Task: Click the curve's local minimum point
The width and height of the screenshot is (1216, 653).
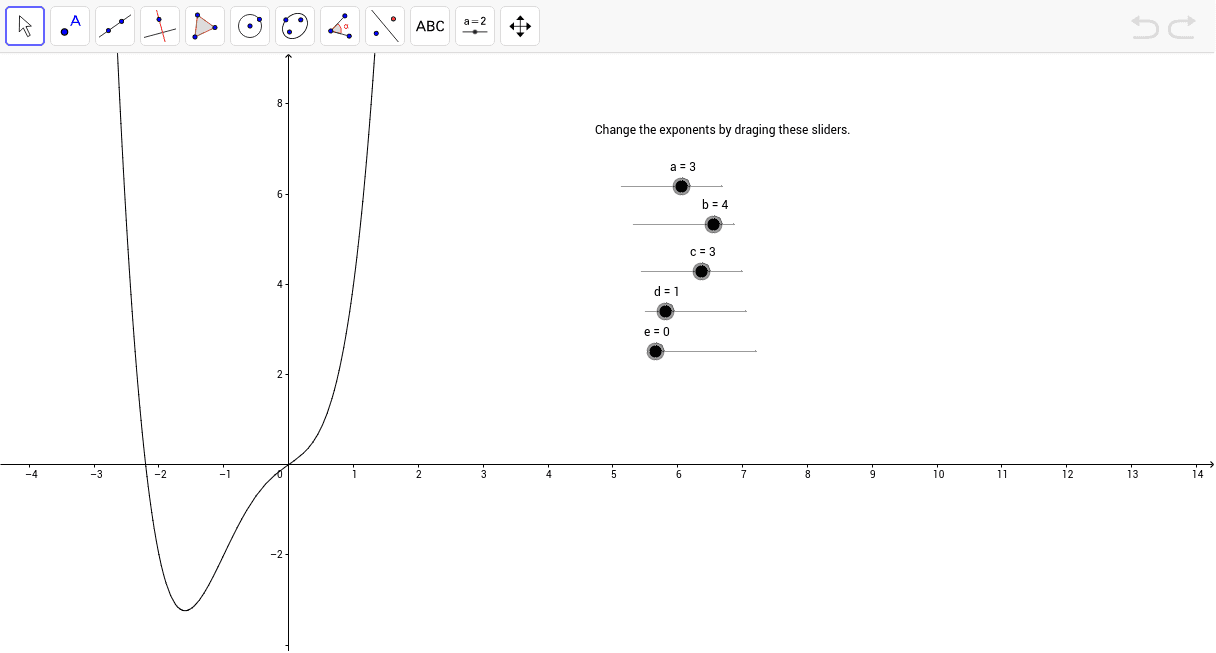Action: [184, 610]
